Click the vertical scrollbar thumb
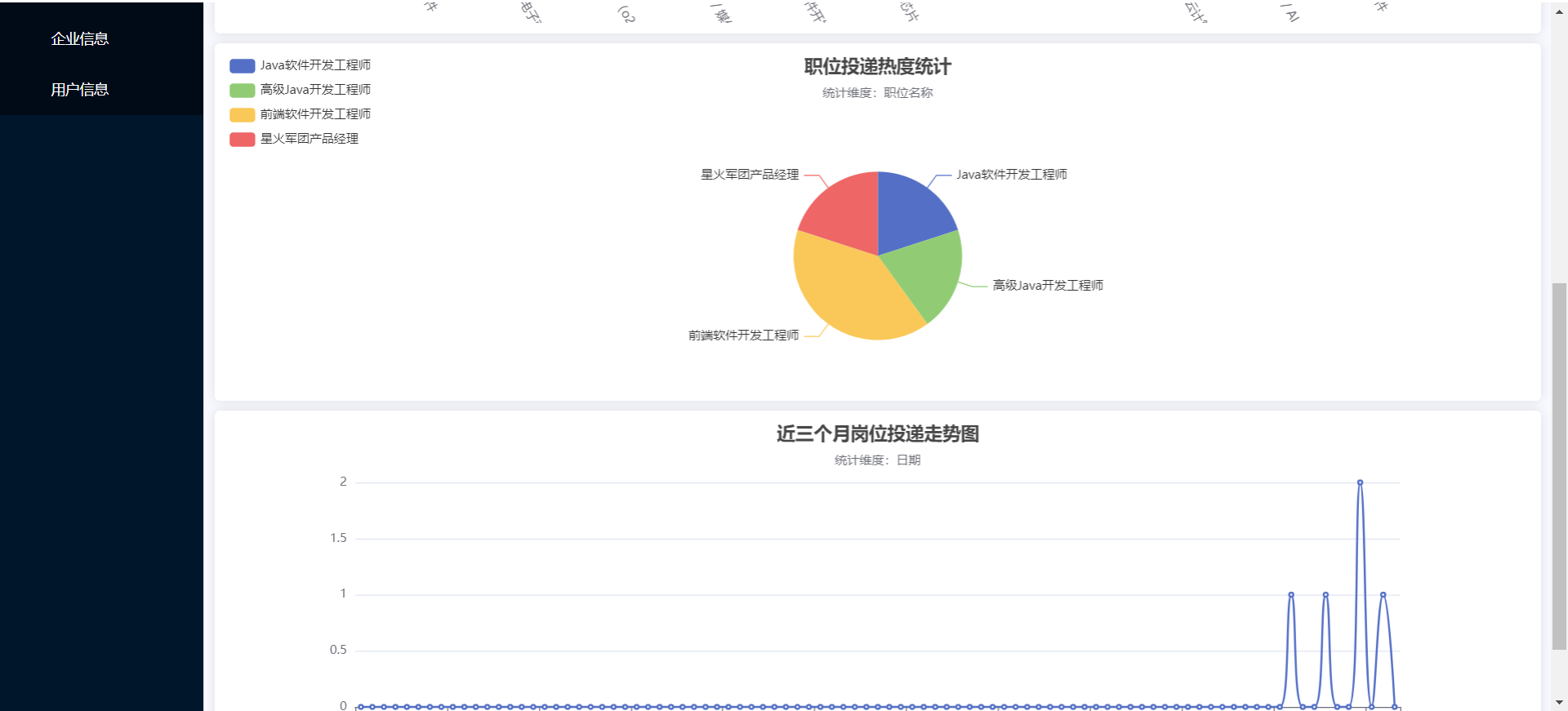This screenshot has height=711, width=1568. click(x=1559, y=466)
